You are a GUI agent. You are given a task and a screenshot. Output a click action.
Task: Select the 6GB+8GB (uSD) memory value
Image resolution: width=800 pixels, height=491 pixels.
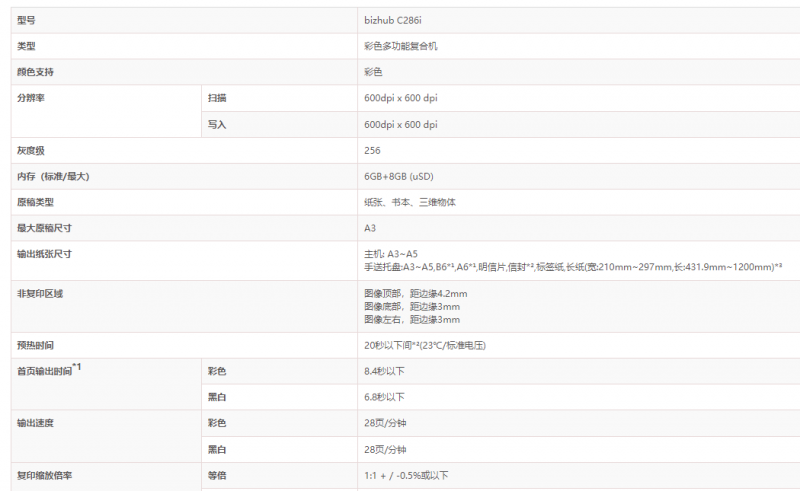[398, 177]
